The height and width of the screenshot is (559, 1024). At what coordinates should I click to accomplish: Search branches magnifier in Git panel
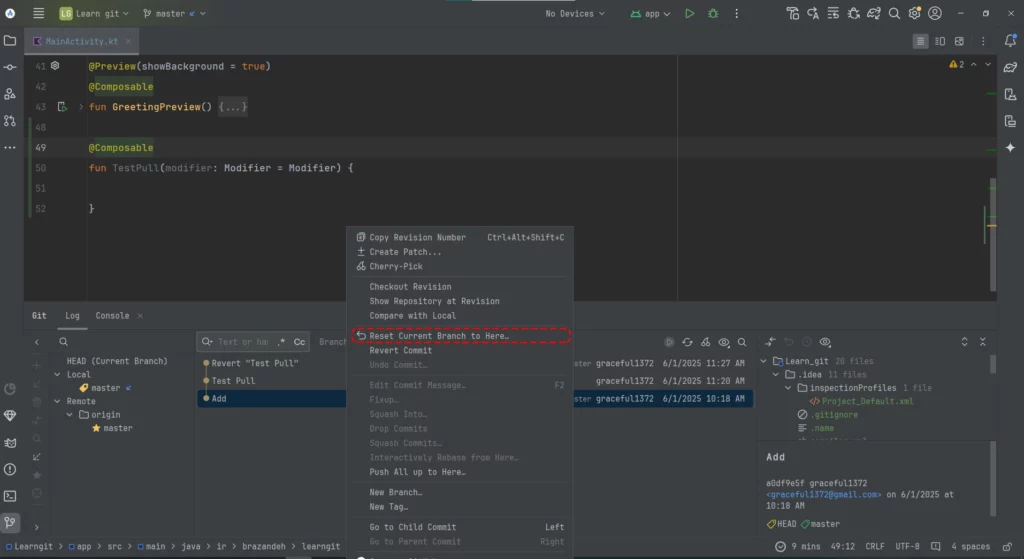[x=63, y=342]
